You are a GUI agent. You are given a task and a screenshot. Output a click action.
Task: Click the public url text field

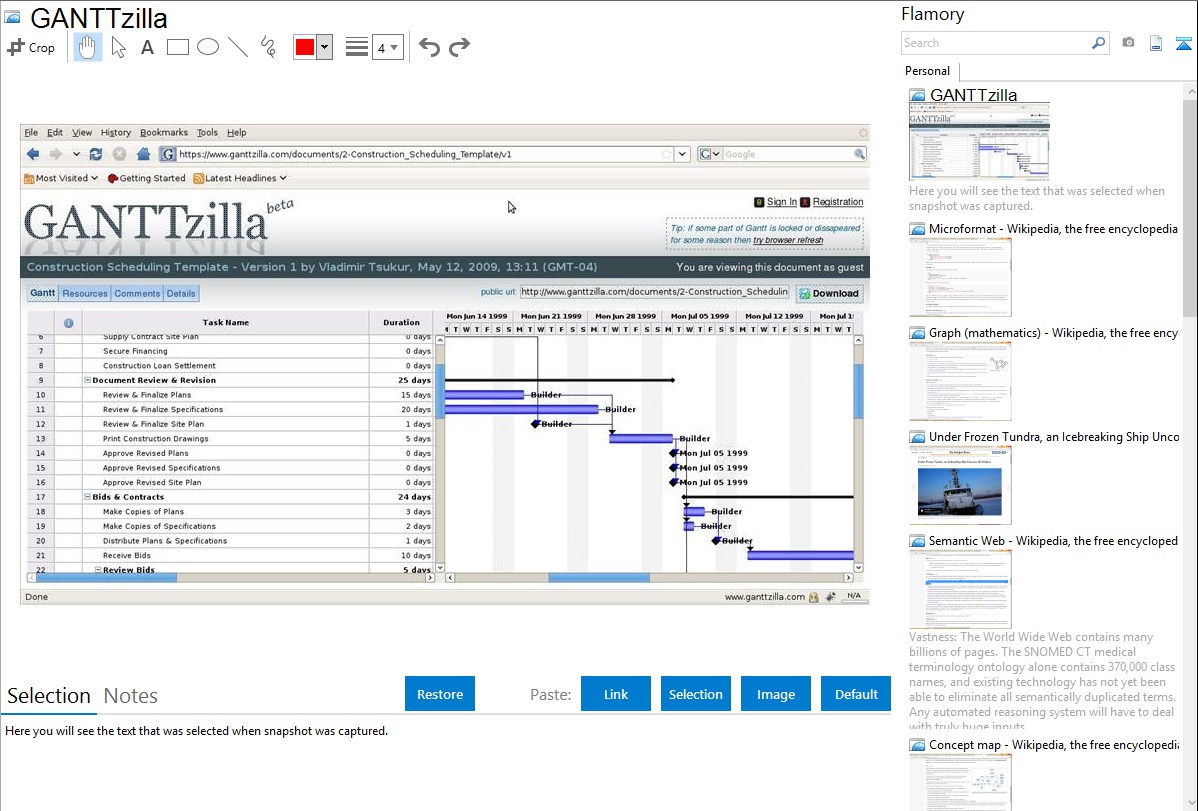coord(654,292)
